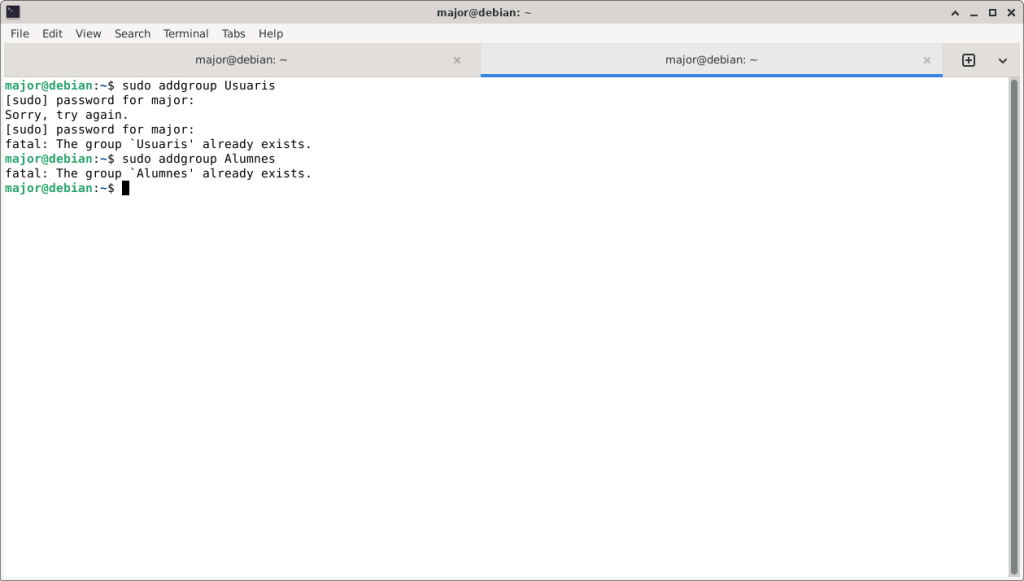Click the terminal icon in the title bar
The width and height of the screenshot is (1024, 581).
(13, 12)
